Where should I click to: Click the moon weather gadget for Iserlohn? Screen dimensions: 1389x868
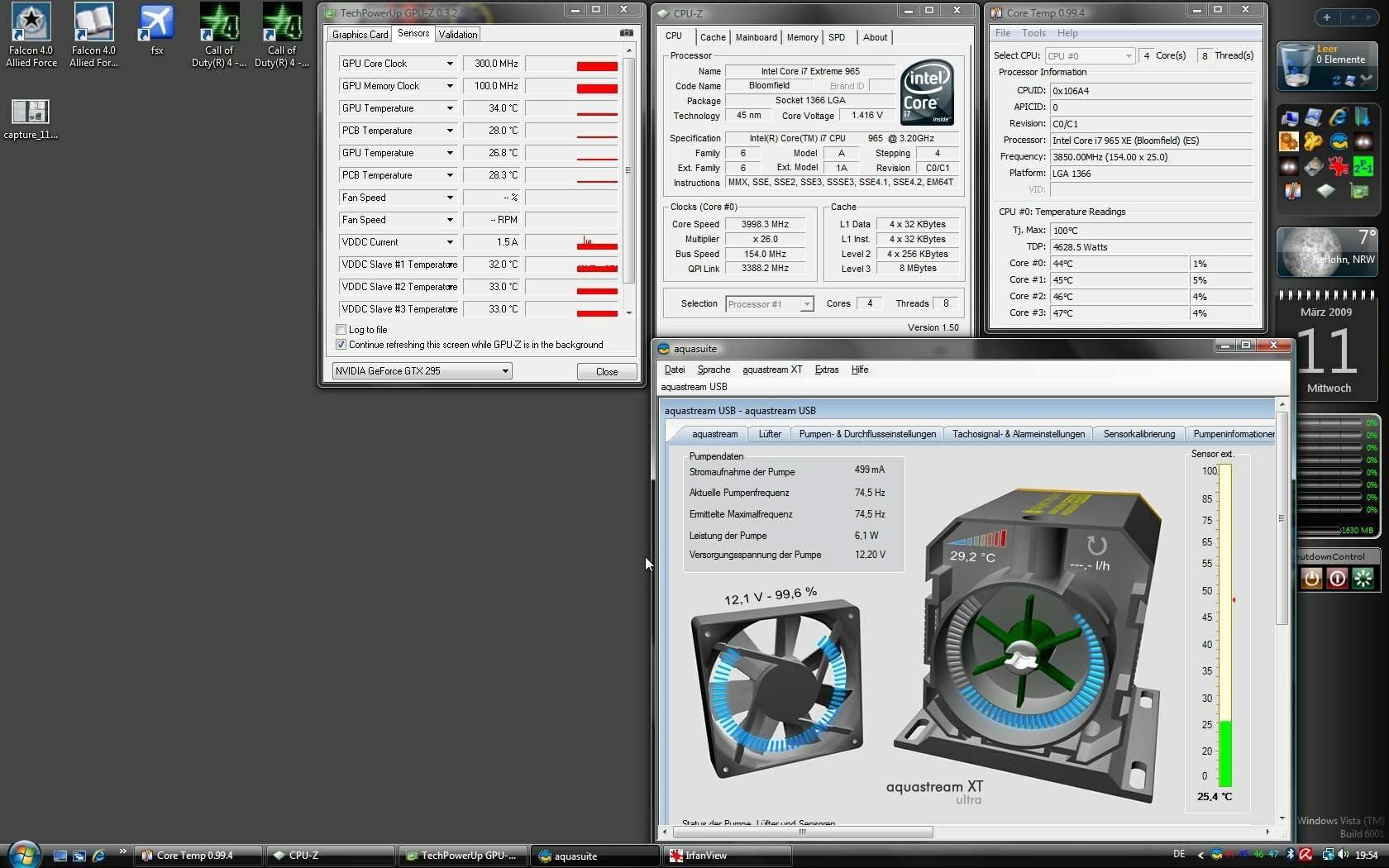[x=1326, y=251]
